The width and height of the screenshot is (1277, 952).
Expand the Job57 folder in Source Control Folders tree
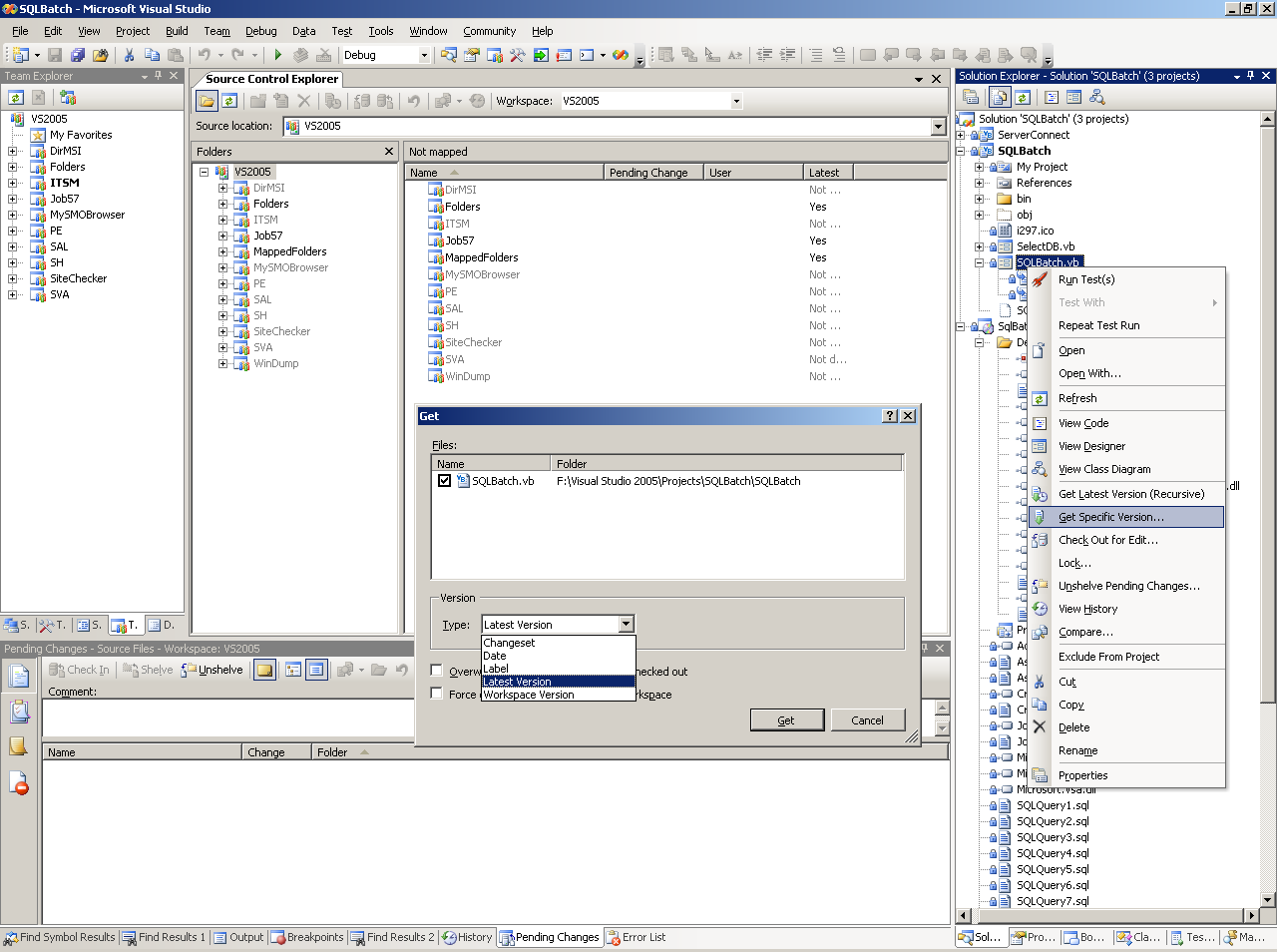223,236
